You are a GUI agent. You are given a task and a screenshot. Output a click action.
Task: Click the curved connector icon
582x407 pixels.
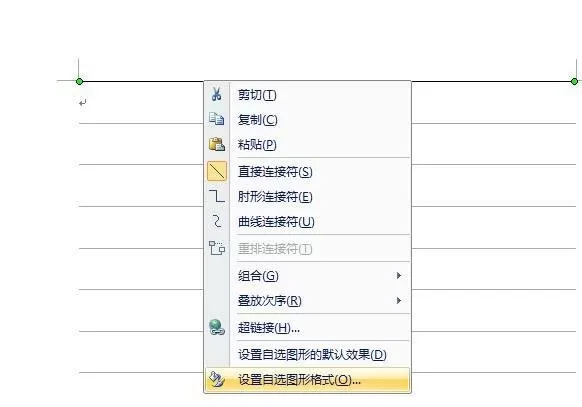pyautogui.click(x=217, y=221)
